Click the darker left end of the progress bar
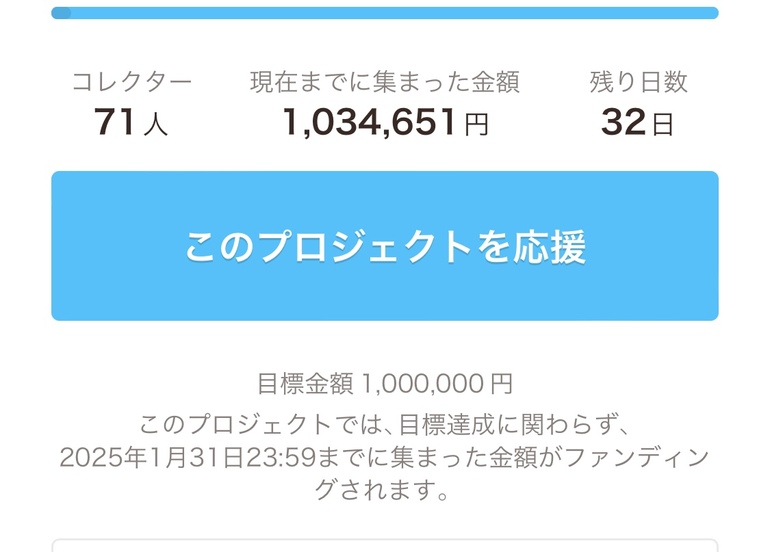The width and height of the screenshot is (770, 552). 61,13
